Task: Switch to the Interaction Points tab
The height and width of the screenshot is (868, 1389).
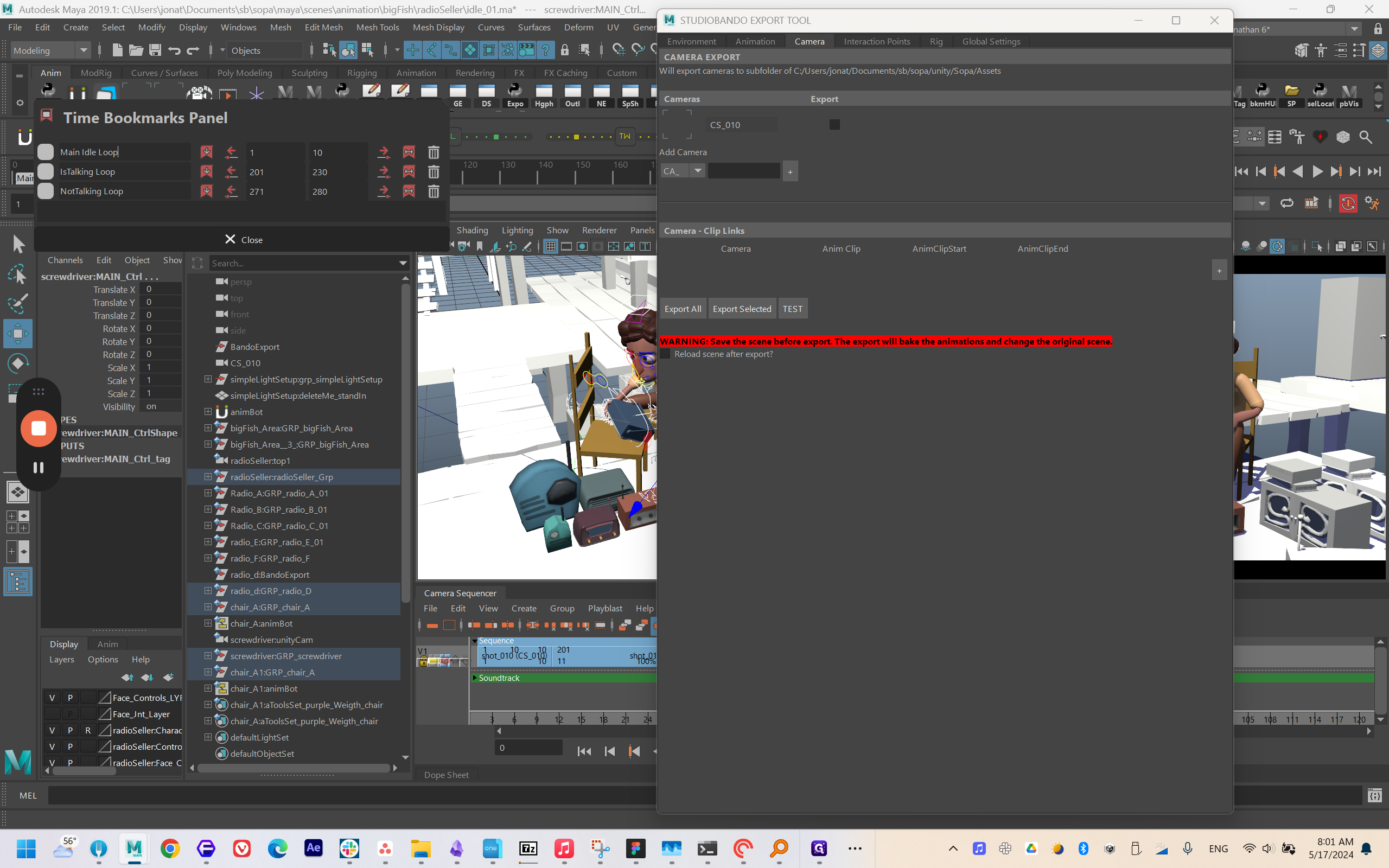Action: pos(876,41)
